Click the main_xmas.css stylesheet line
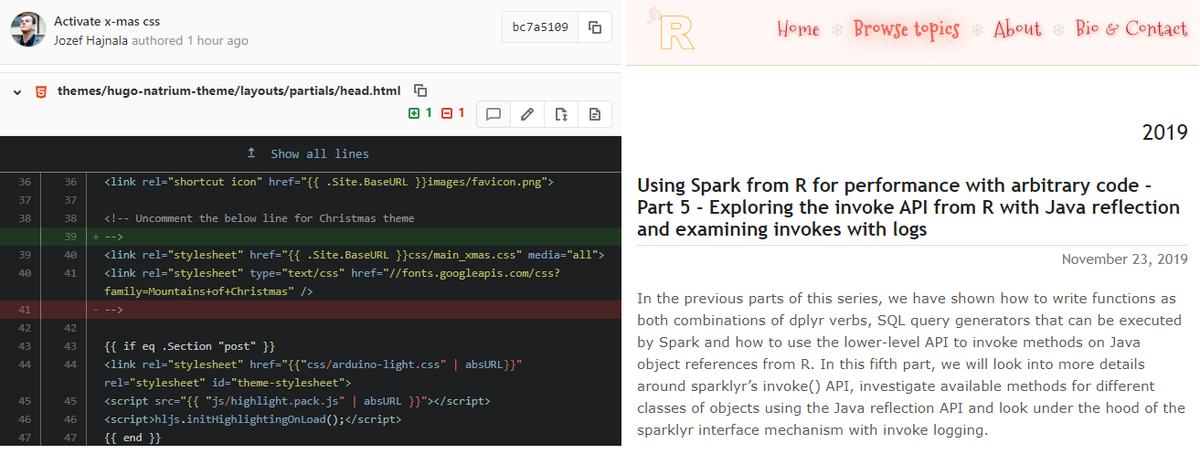Image resolution: width=1200 pixels, height=454 pixels. pos(354,254)
